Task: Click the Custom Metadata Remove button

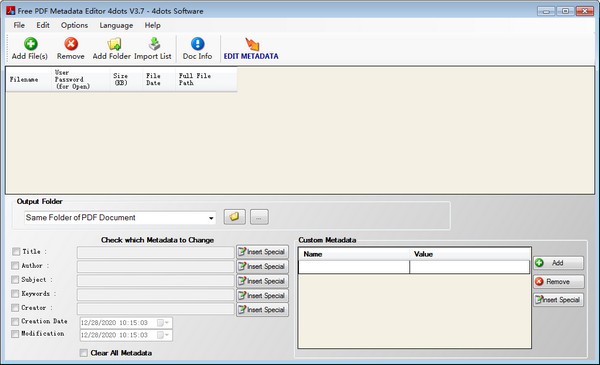Action: coord(558,282)
